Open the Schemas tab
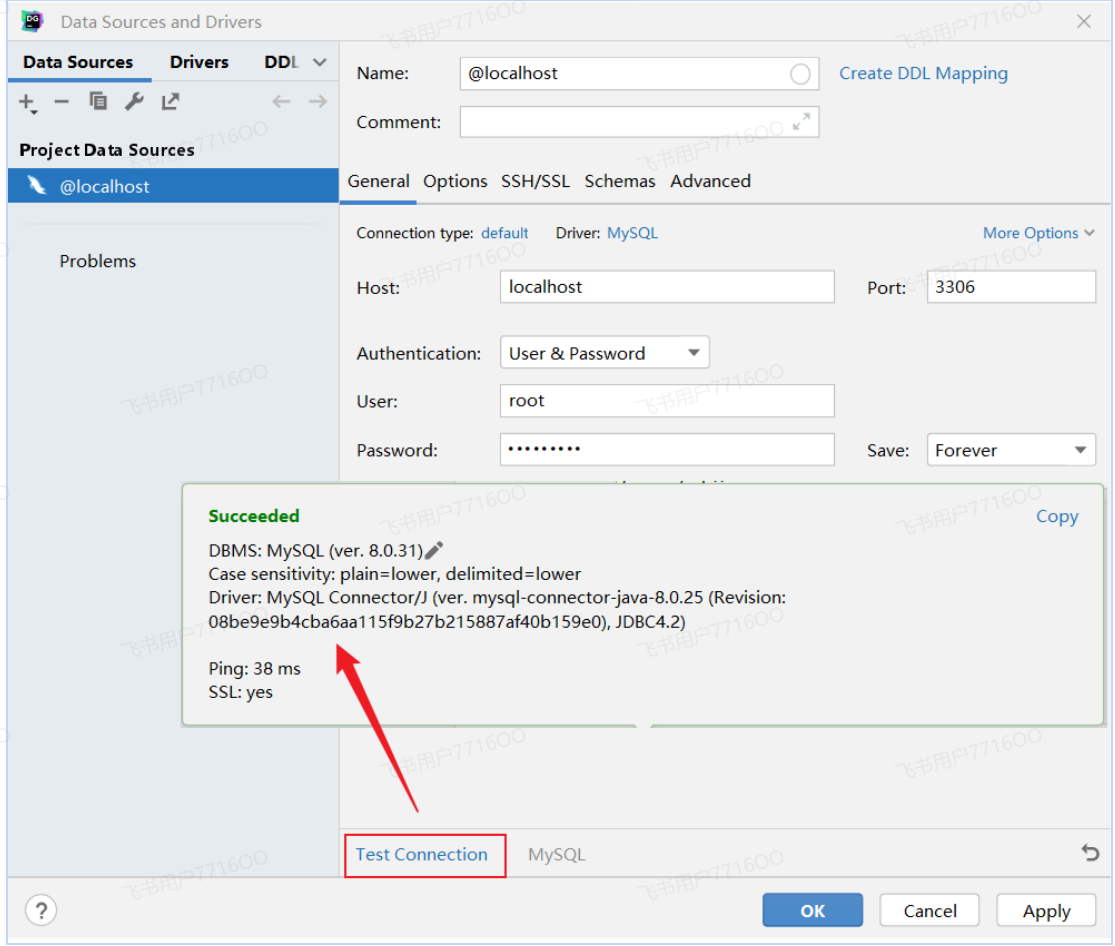This screenshot has height=946, width=1115. pyautogui.click(x=620, y=181)
